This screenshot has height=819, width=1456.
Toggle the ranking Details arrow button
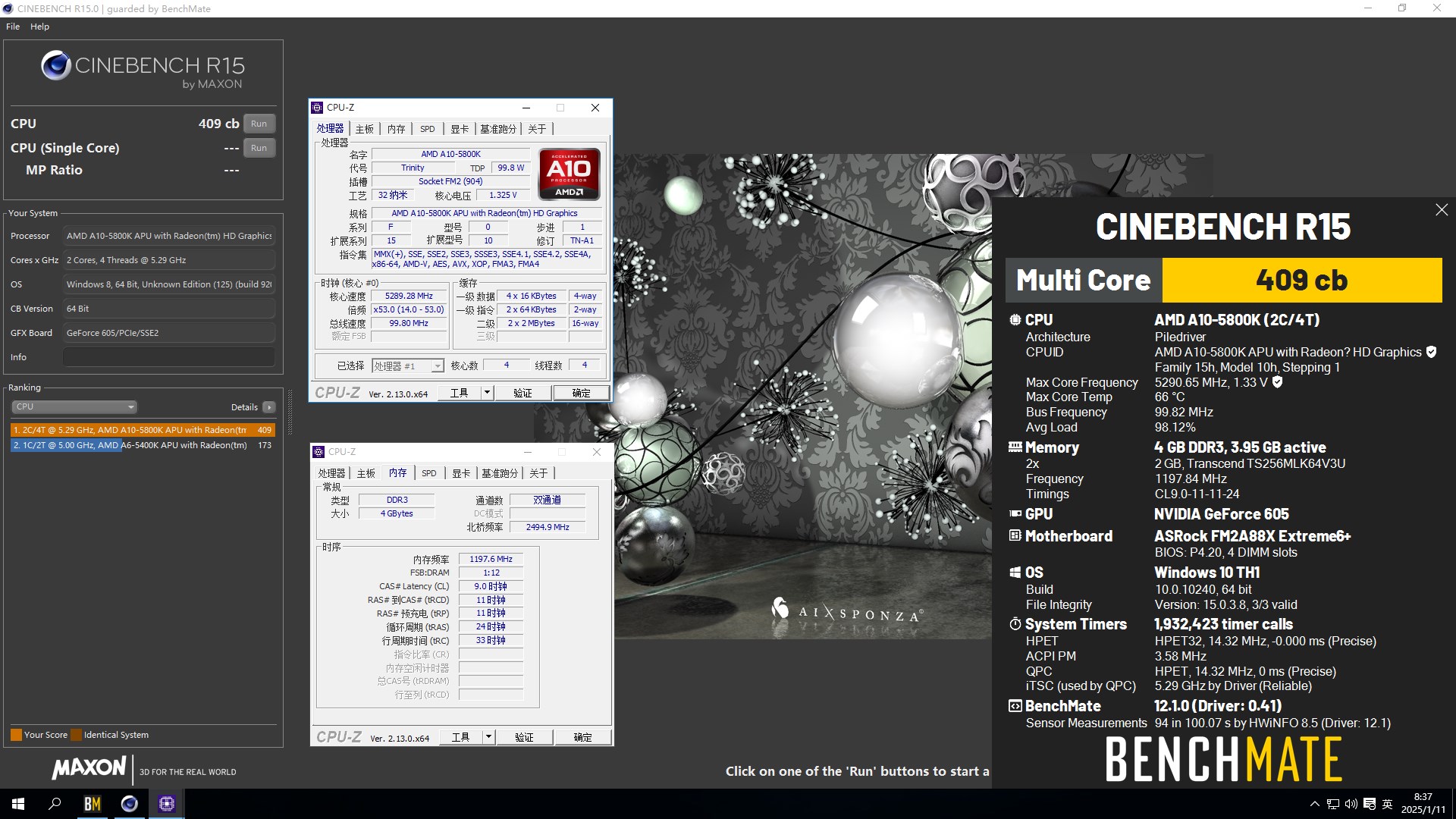pyautogui.click(x=268, y=407)
